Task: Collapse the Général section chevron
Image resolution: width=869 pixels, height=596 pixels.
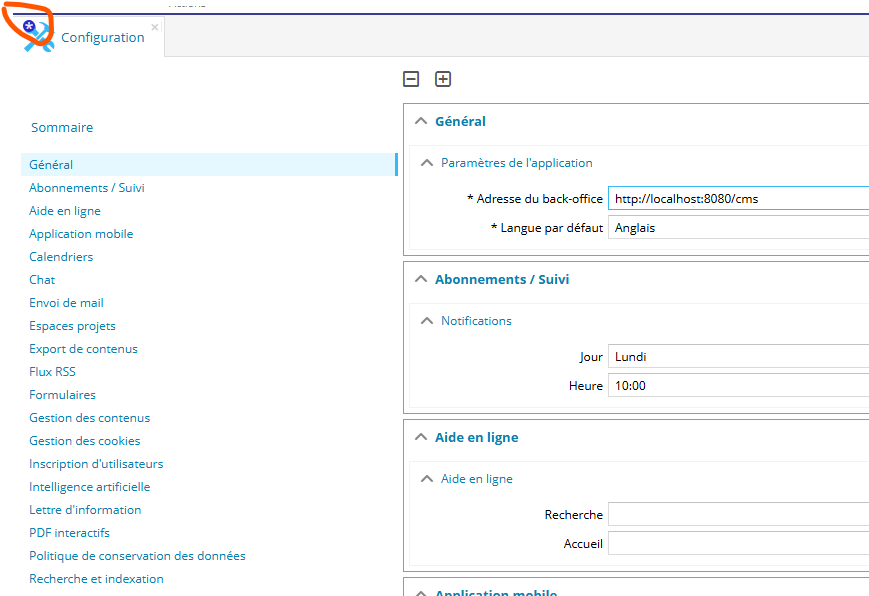Action: [421, 121]
